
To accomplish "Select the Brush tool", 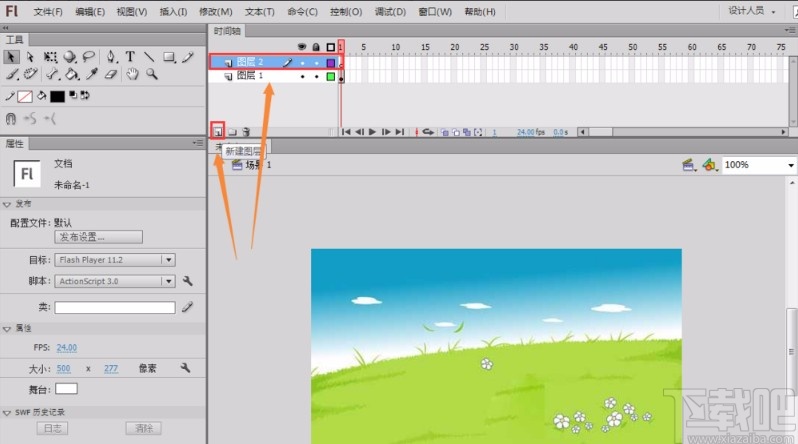I will pos(12,74).
